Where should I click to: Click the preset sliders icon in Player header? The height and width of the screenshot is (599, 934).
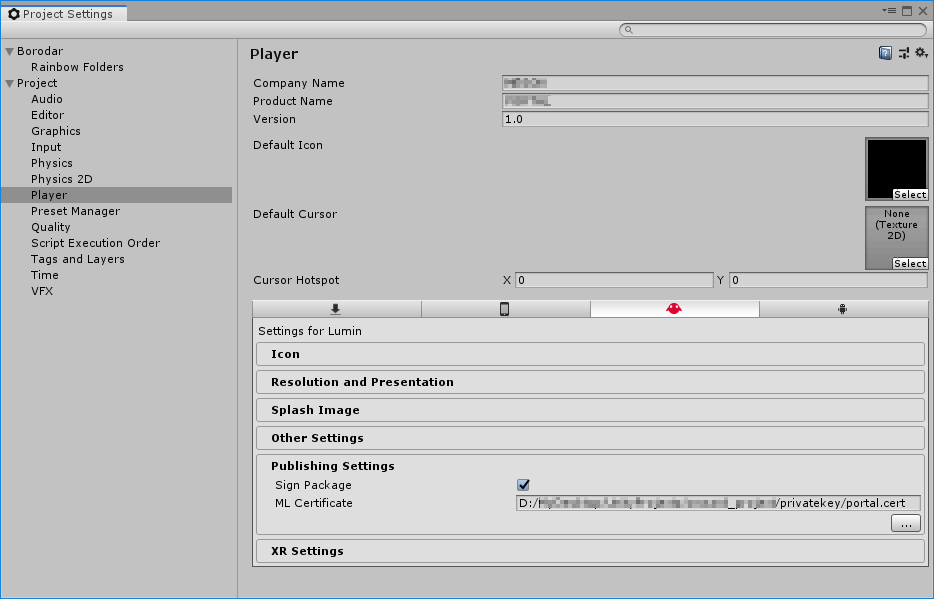(904, 53)
